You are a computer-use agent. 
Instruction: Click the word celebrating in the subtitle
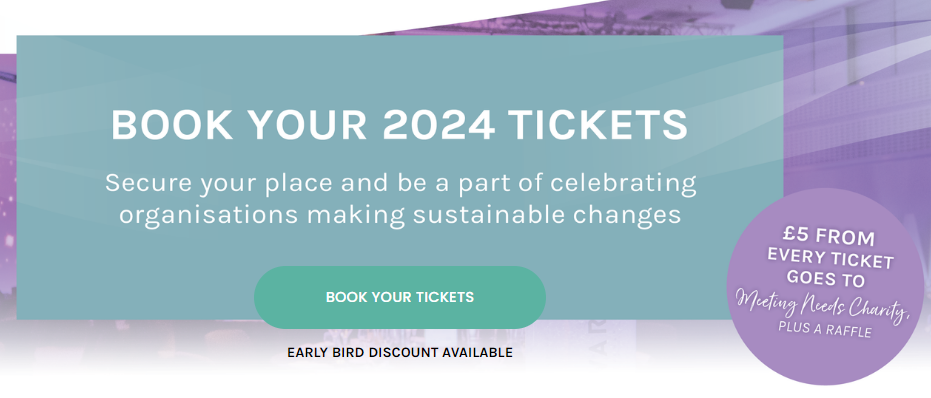[x=623, y=183]
